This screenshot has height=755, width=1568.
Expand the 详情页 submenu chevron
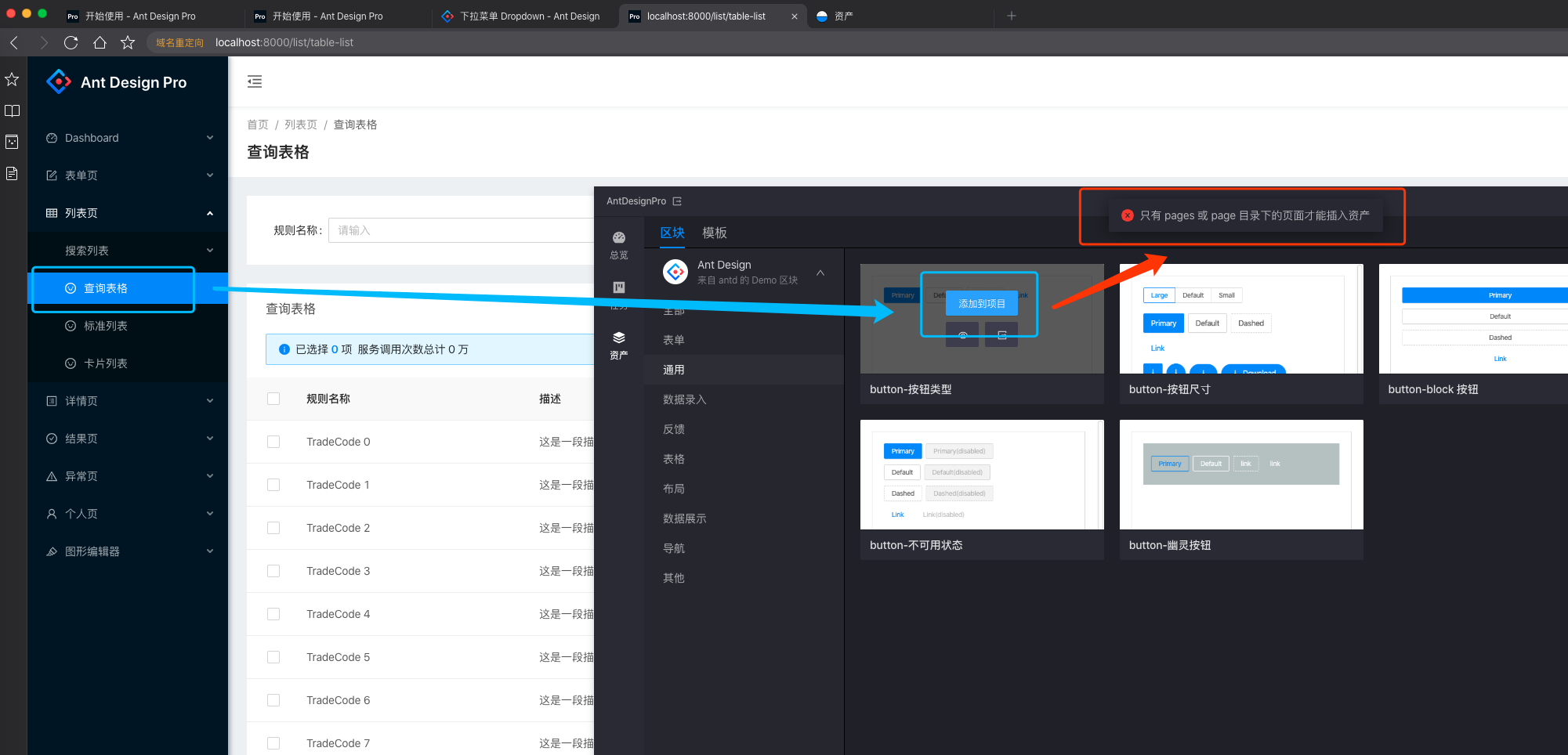tap(210, 401)
